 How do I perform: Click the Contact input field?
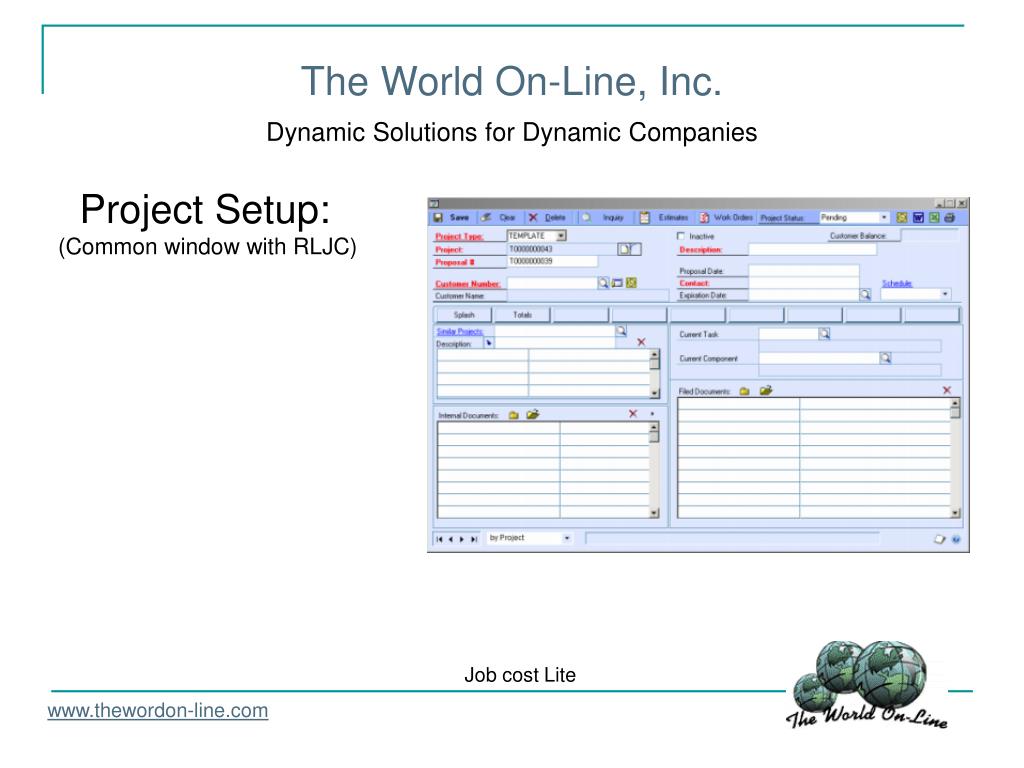804,283
